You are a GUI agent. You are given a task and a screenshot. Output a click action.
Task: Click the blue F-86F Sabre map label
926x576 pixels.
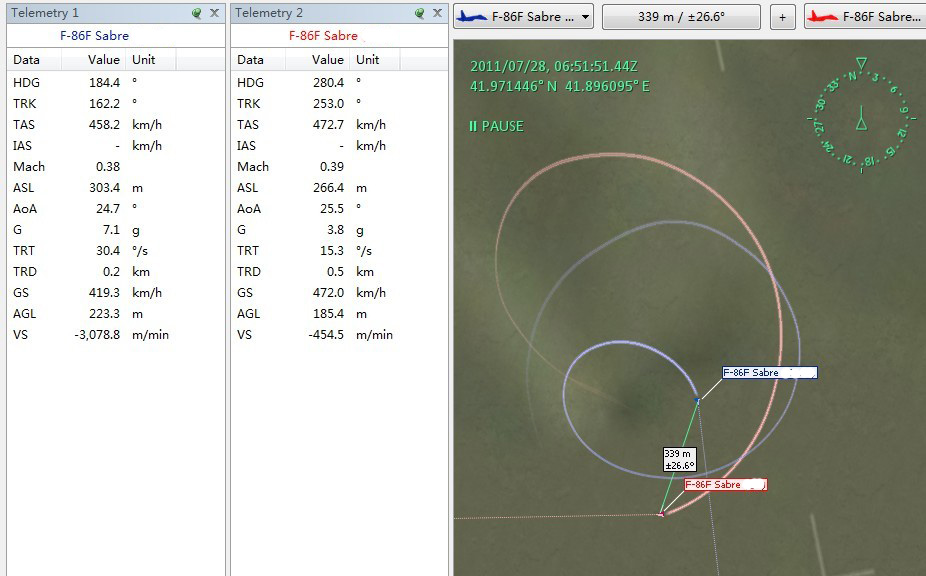coord(770,373)
